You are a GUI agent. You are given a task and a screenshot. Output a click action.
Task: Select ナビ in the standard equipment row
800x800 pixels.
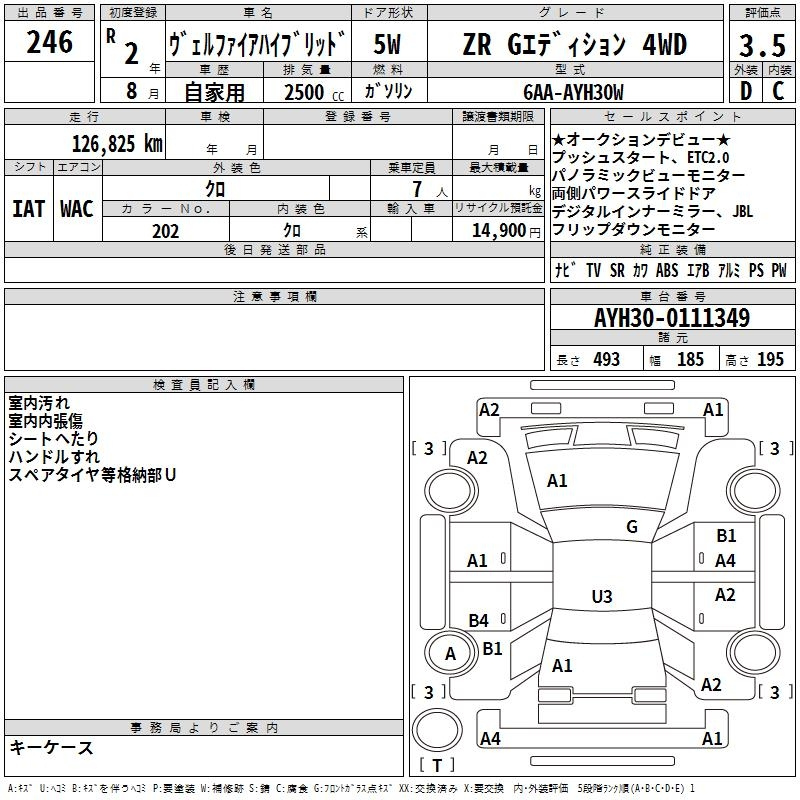click(x=564, y=271)
